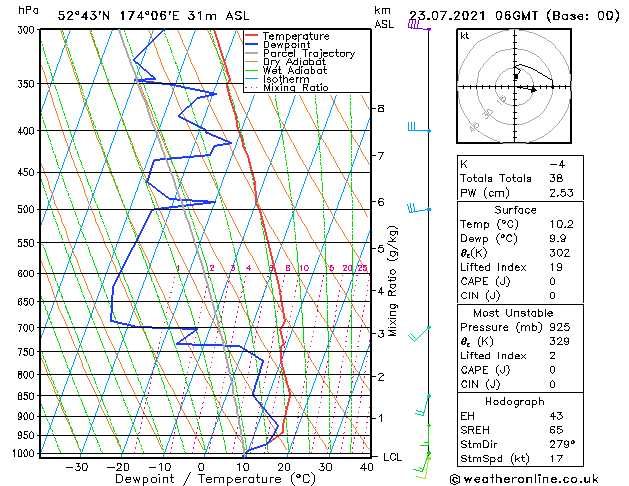Click the km altitude tick label '5'
Viewport: 629px width, 486px height.
[x=381, y=249]
